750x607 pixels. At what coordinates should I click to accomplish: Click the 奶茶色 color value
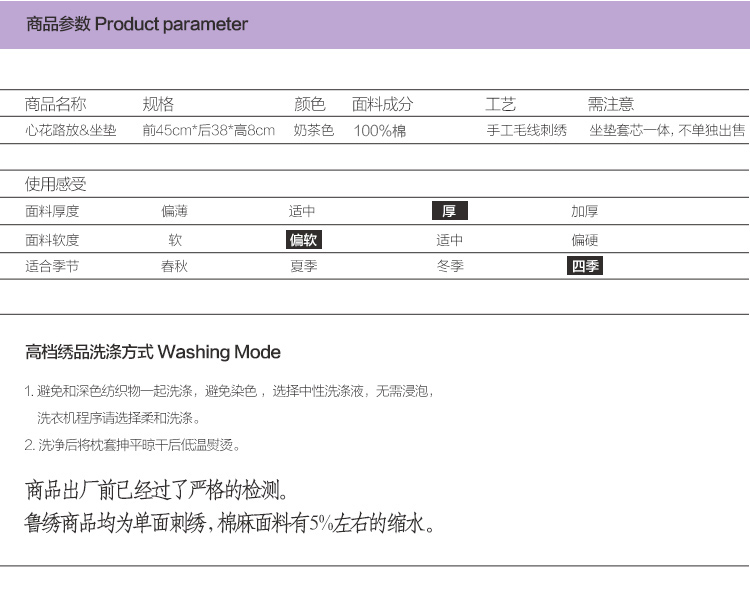tap(313, 130)
